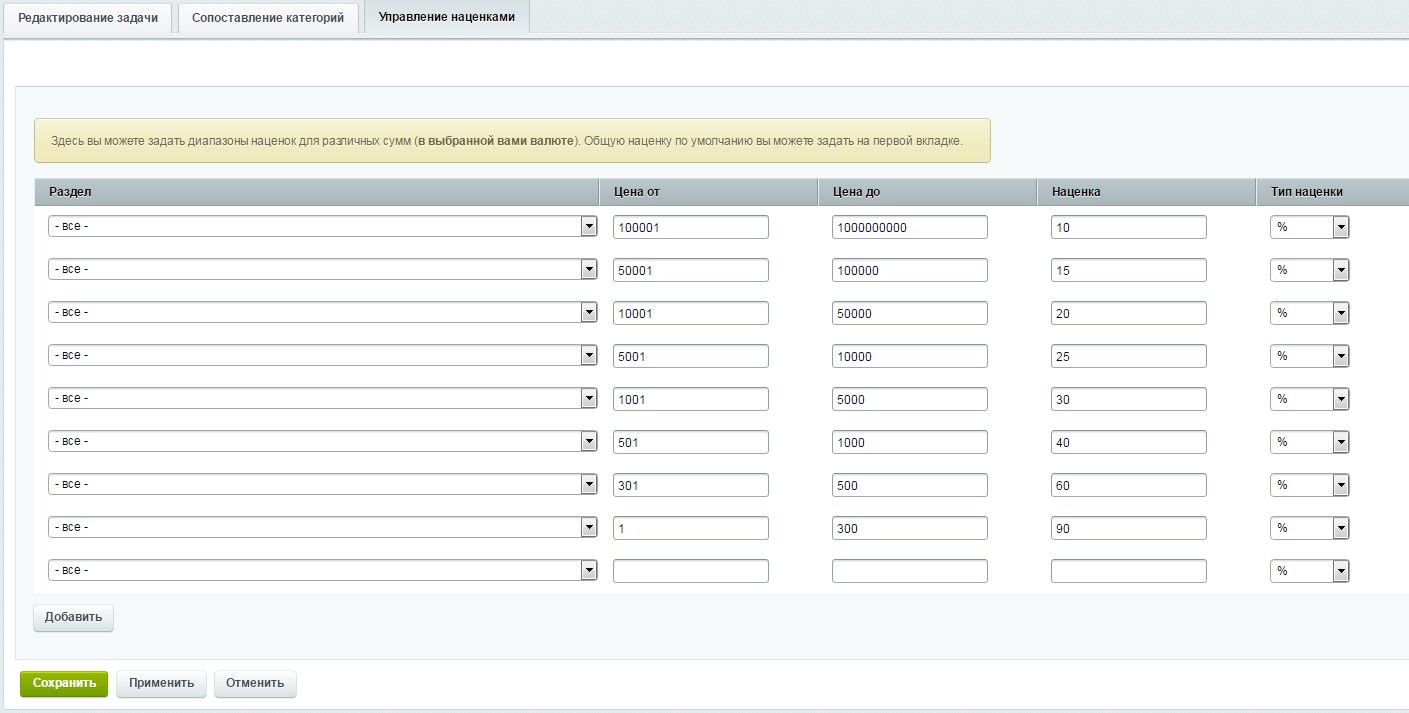
Task: Click the Наценка field with value 40
Action: click(x=1128, y=442)
